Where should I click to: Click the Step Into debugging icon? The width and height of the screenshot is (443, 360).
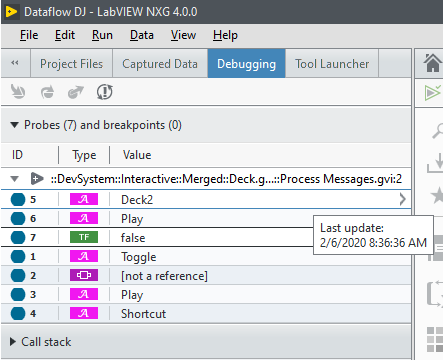tap(18, 92)
